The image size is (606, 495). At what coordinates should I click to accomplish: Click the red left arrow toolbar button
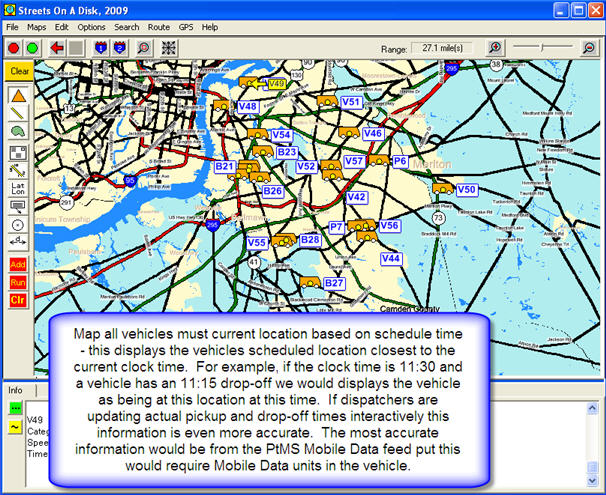(x=57, y=48)
